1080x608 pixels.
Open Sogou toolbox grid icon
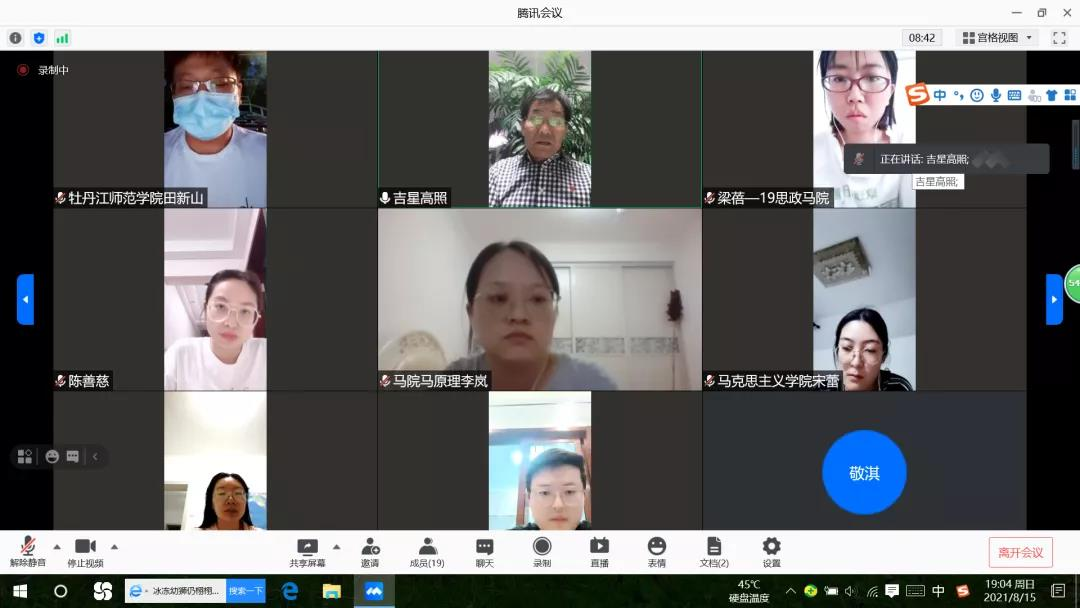(1070, 96)
